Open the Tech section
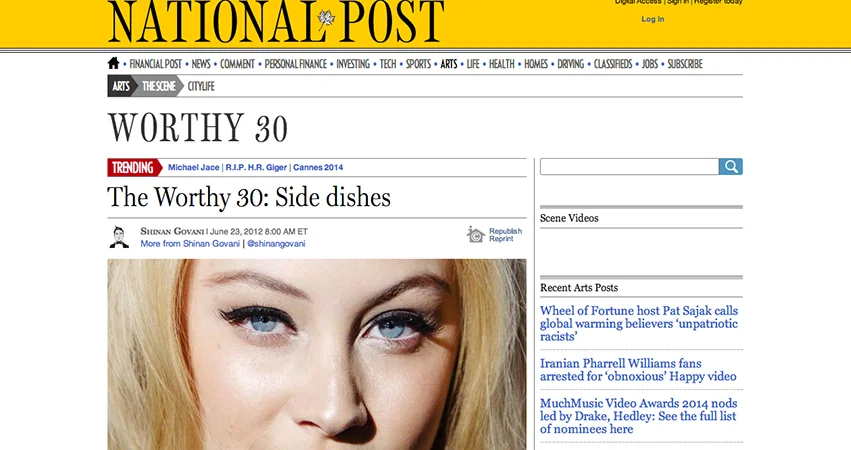The image size is (851, 450). pos(388,64)
